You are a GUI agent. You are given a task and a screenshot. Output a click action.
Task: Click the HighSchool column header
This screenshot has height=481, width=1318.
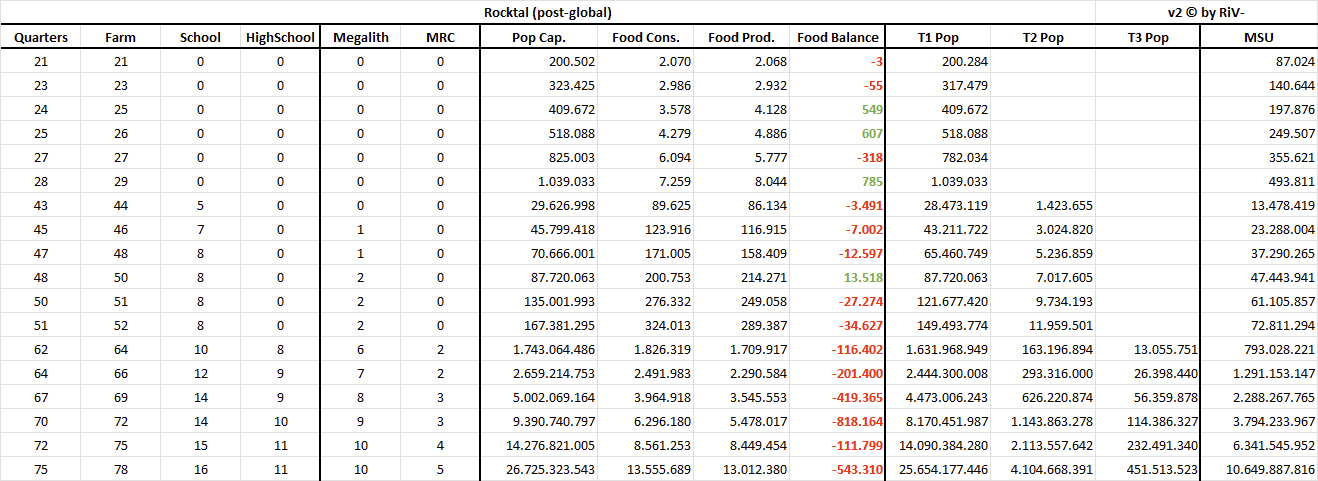click(280, 38)
